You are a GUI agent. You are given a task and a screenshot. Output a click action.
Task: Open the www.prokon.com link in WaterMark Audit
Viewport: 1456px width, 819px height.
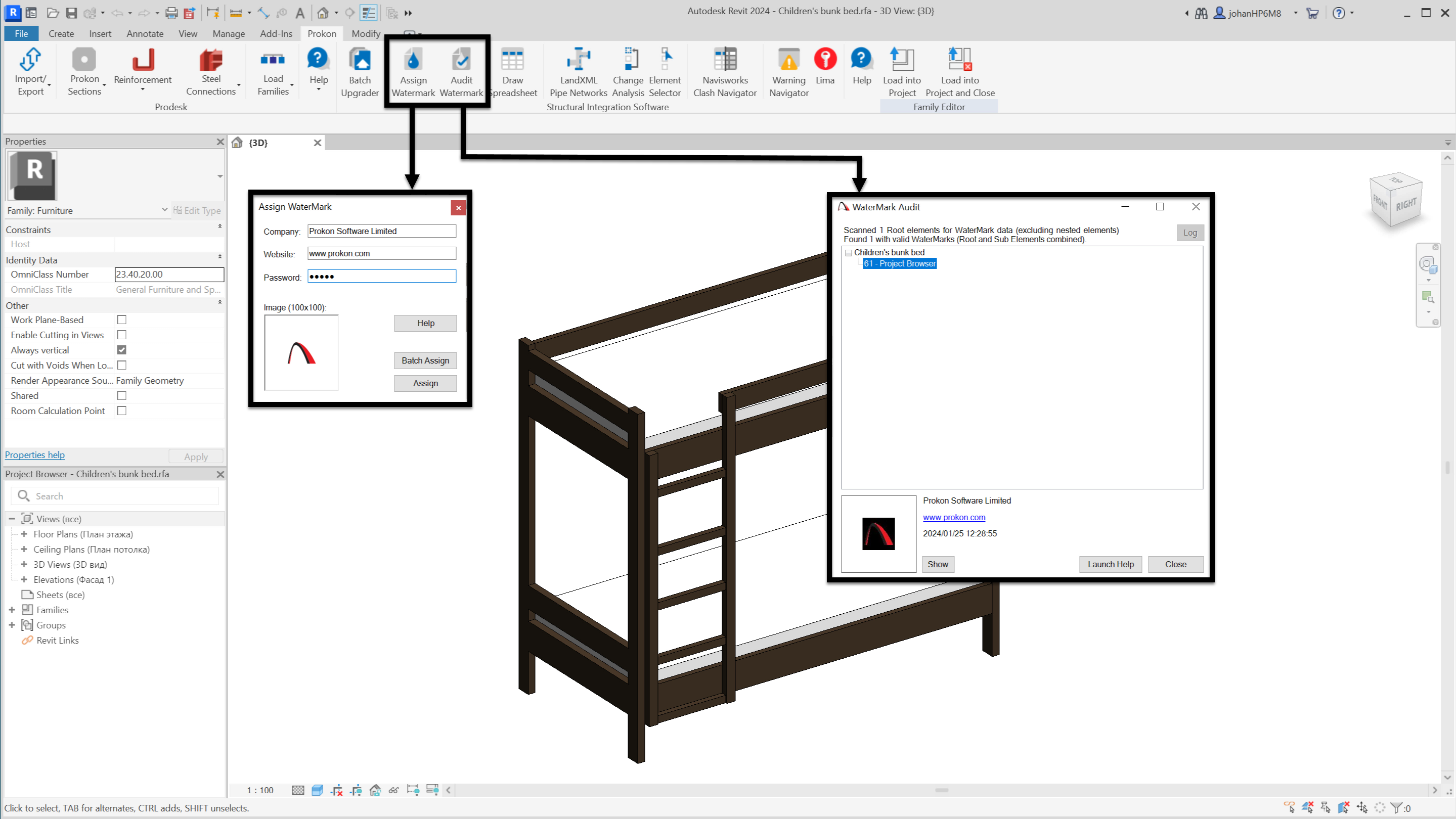coord(953,517)
